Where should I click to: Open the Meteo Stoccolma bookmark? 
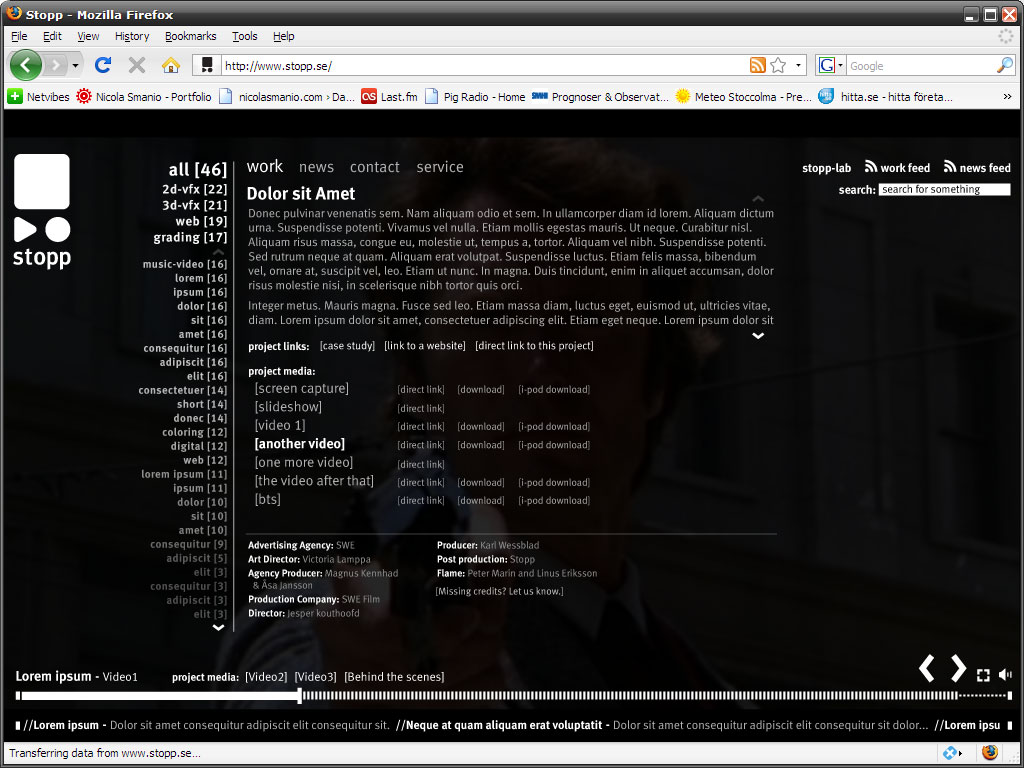743,97
